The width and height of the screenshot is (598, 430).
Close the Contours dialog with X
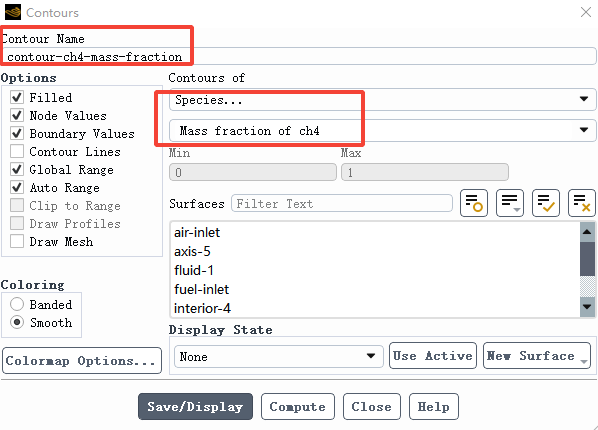click(x=586, y=12)
